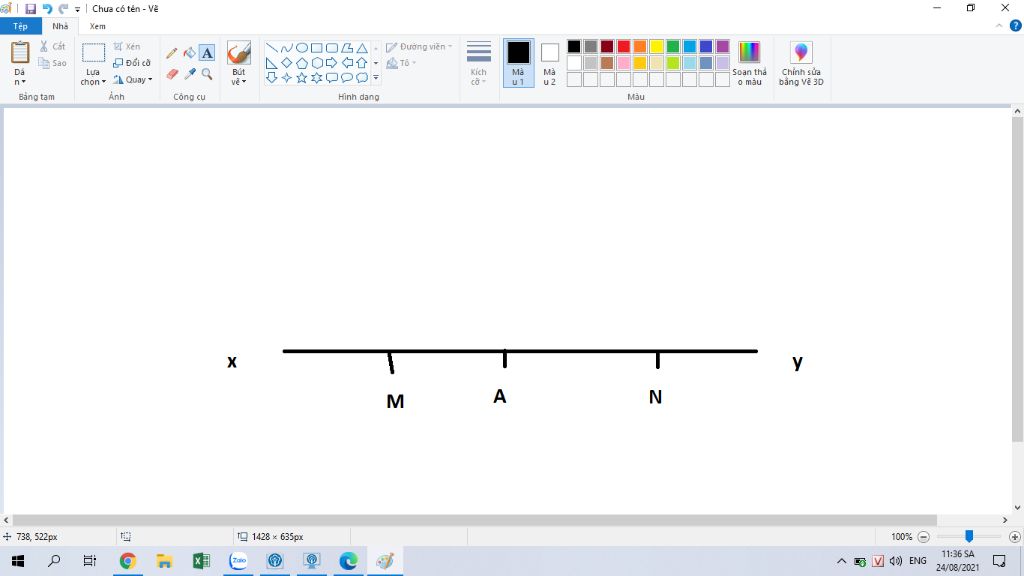Screen dimensions: 1024x576
Task: Open Chrome from the taskbar
Action: [x=127, y=561]
